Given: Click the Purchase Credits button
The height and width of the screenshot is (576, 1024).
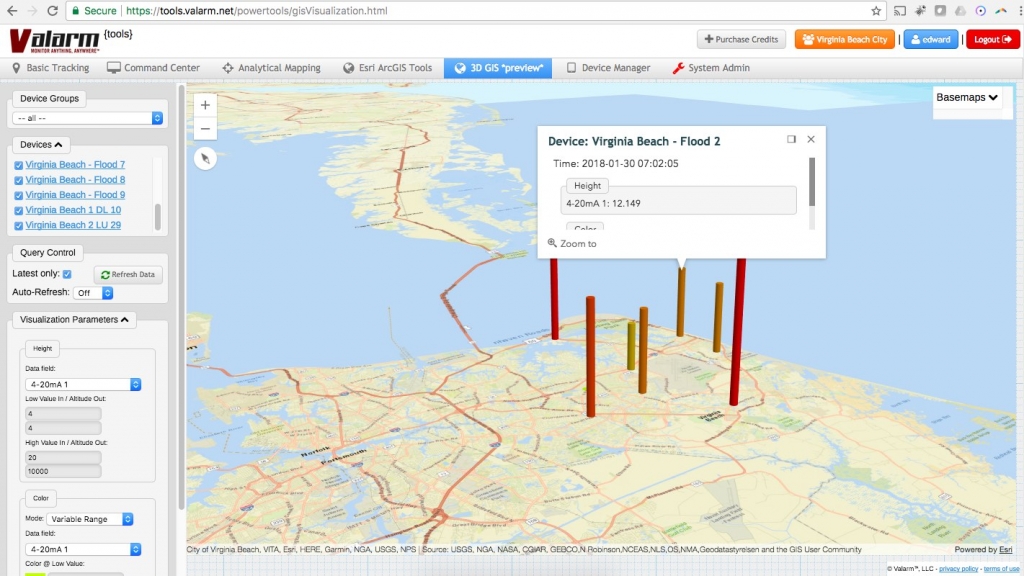Looking at the screenshot, I should tap(741, 39).
